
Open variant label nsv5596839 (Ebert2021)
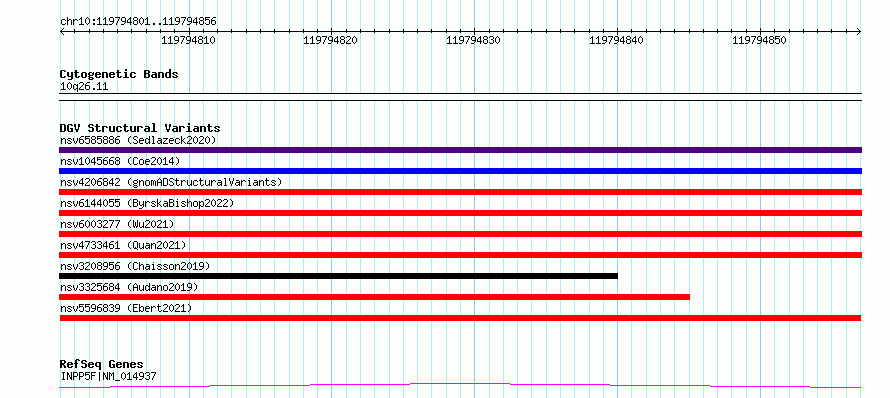click(x=126, y=308)
